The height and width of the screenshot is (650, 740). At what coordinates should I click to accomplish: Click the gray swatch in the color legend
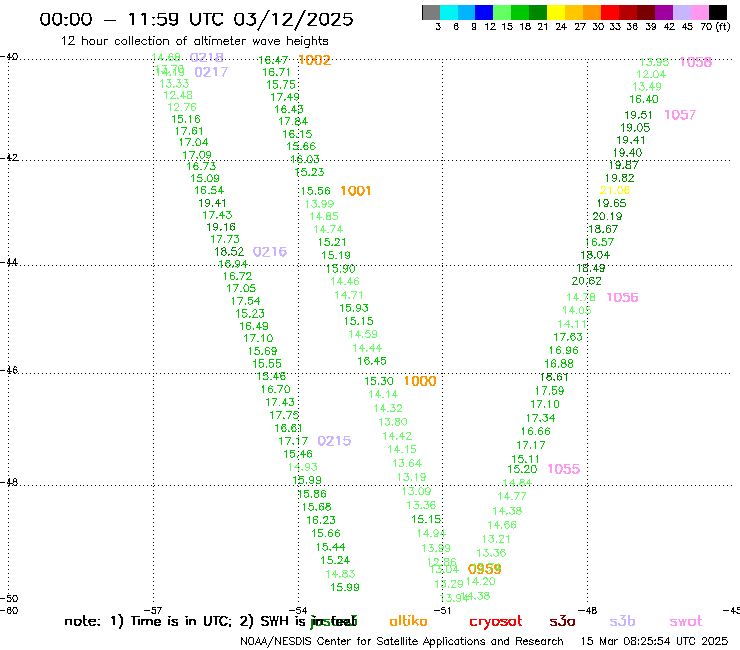(x=431, y=12)
